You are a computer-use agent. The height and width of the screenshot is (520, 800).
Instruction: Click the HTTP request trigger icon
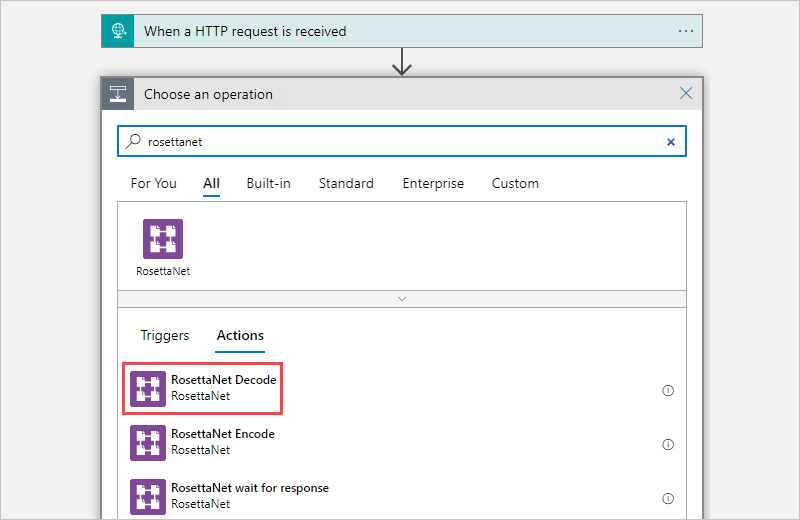pyautogui.click(x=118, y=31)
